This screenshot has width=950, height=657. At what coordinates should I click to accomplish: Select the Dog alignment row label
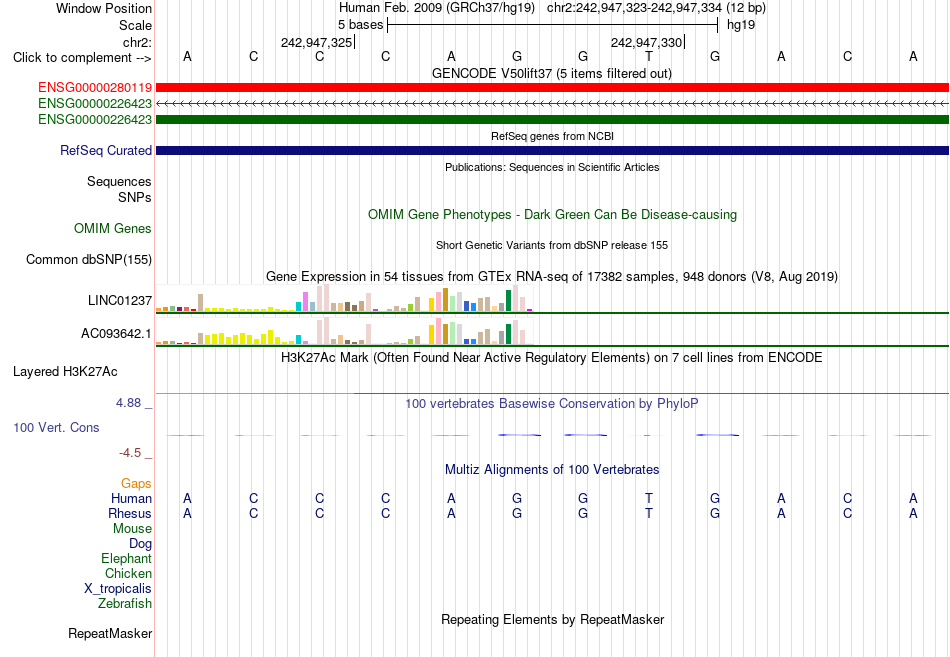point(140,544)
